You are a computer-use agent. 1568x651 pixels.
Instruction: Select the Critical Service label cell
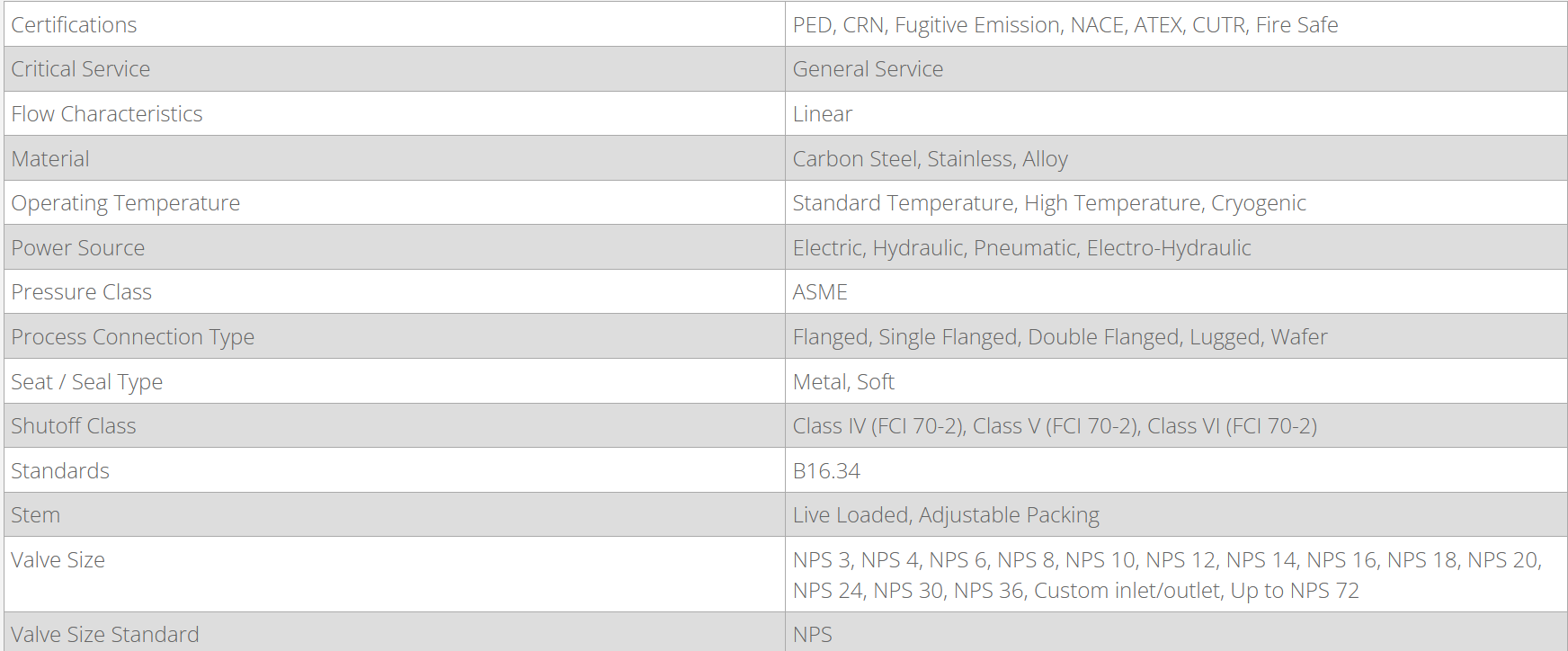(81, 69)
